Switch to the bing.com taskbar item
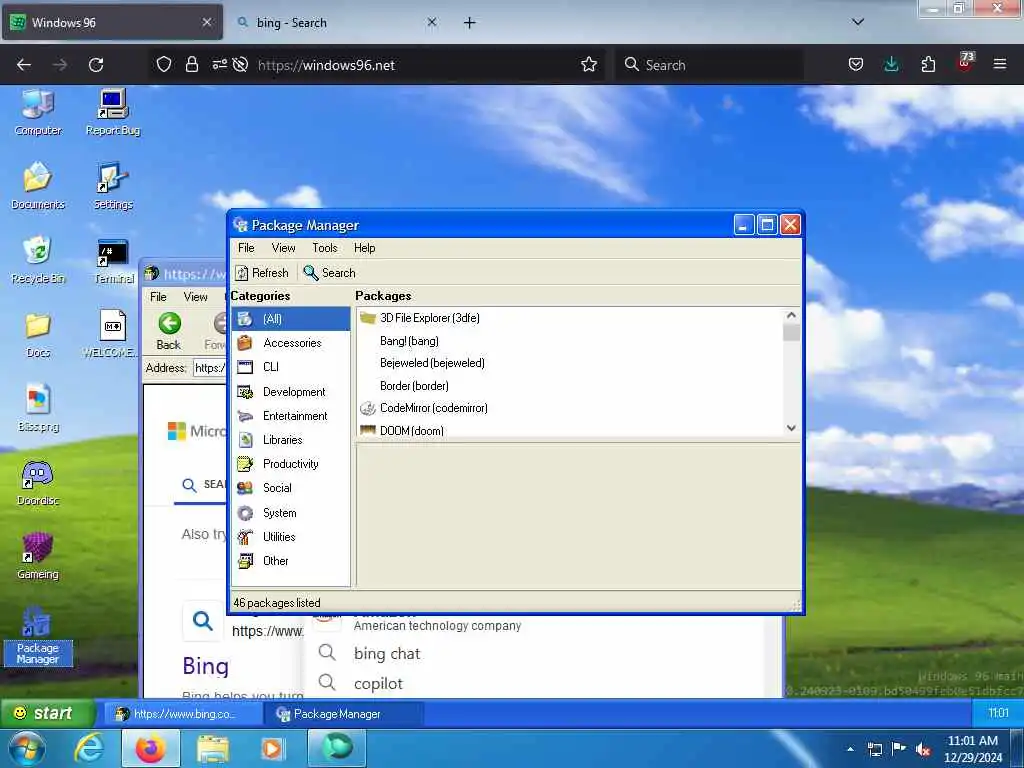Viewport: 1024px width, 768px height. (183, 714)
